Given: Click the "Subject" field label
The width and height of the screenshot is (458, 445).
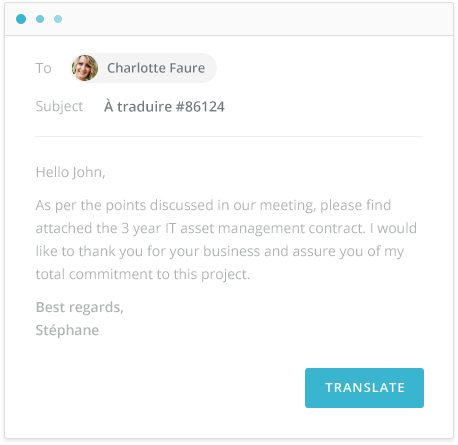Looking at the screenshot, I should point(59,107).
